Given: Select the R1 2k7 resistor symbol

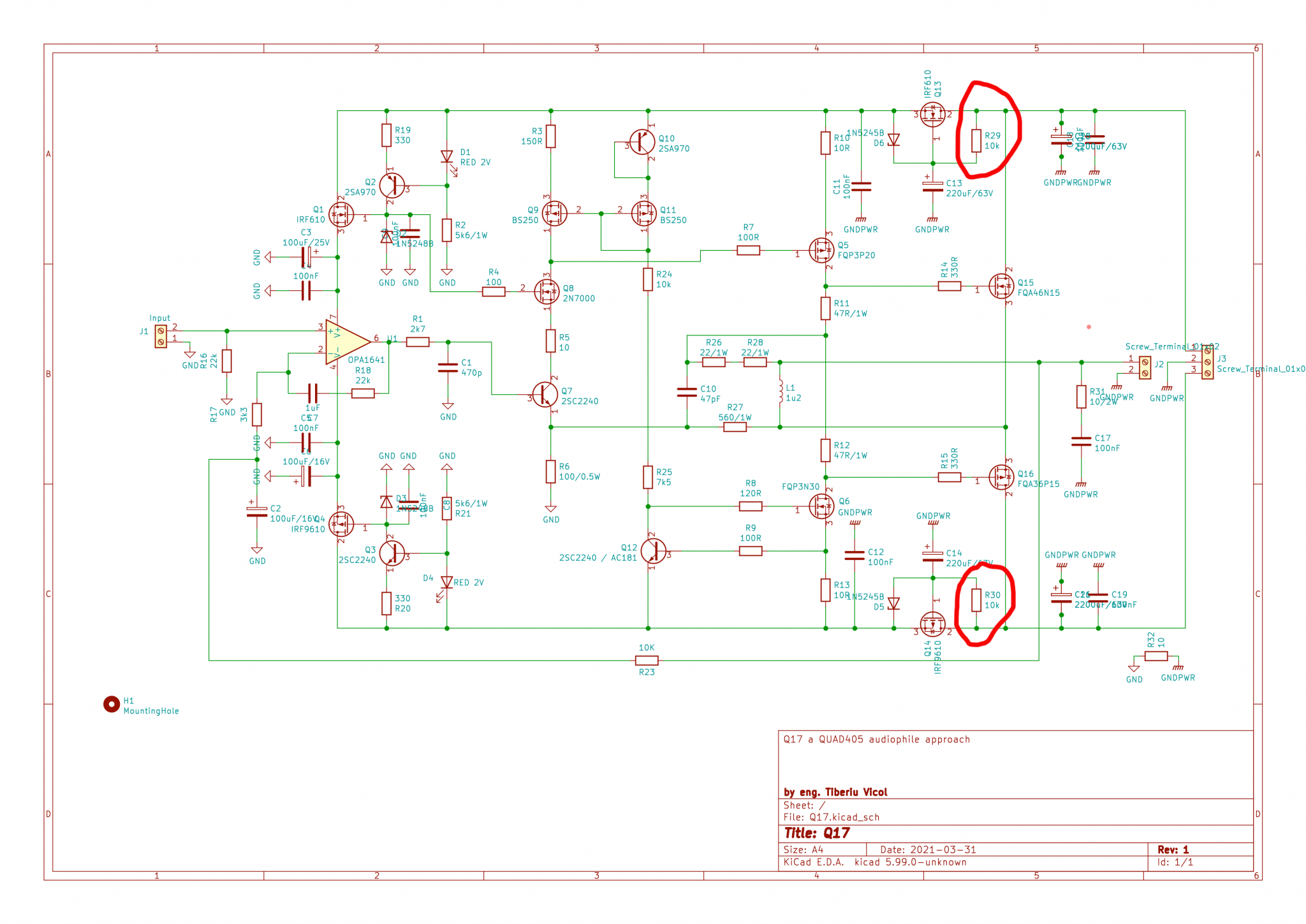Looking at the screenshot, I should click(x=418, y=342).
